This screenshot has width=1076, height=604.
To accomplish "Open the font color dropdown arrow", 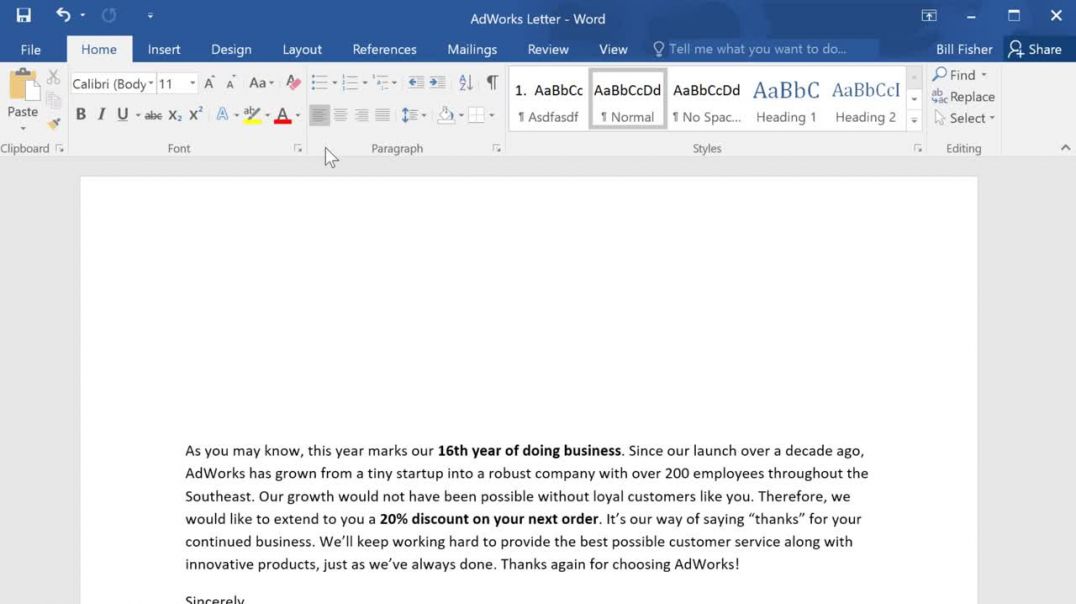I will pyautogui.click(x=298, y=115).
